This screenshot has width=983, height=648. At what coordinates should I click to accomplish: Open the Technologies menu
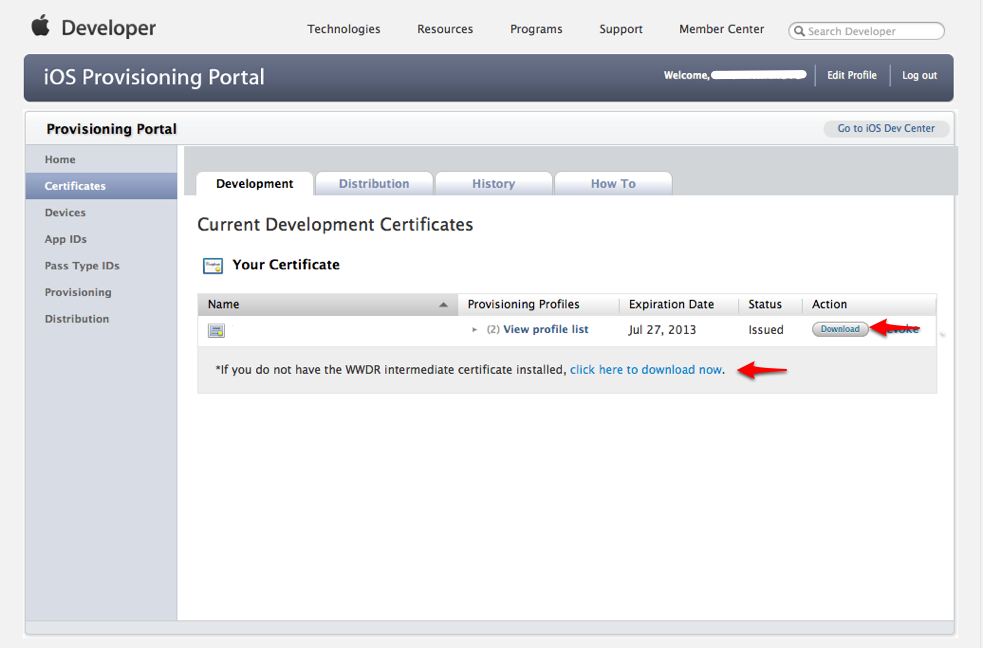[x=344, y=29]
